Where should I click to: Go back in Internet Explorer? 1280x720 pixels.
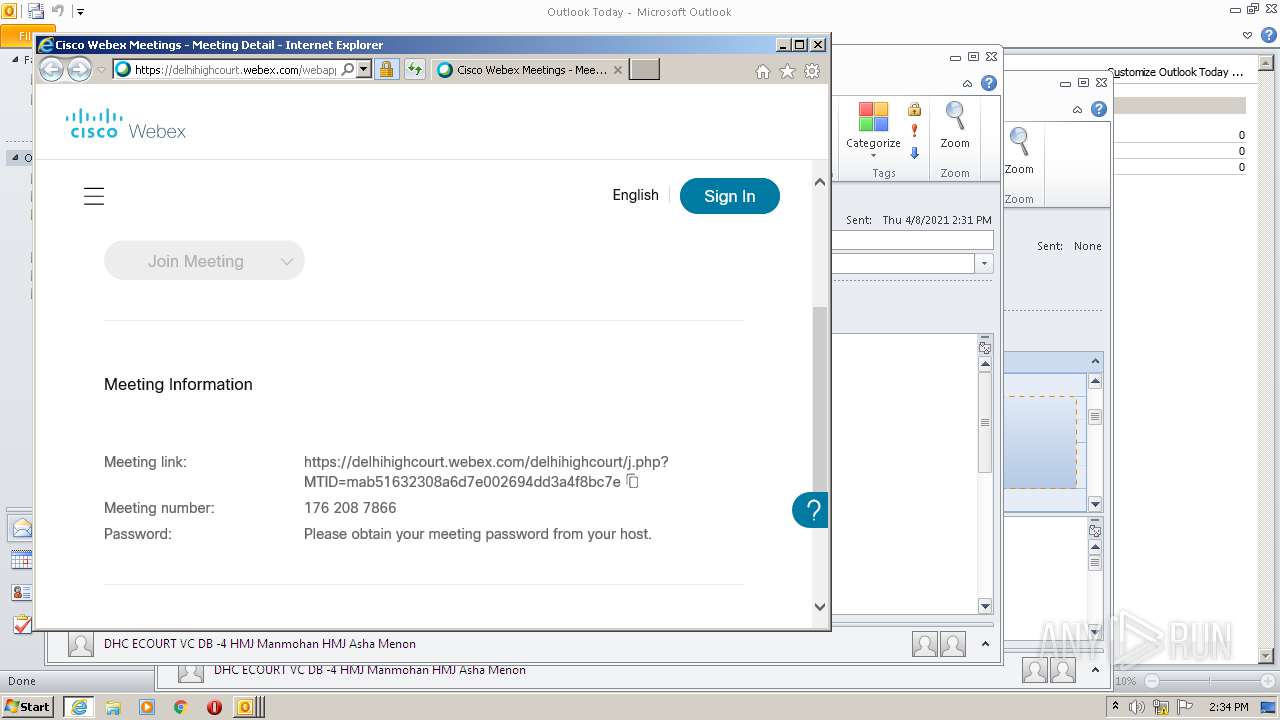point(51,69)
